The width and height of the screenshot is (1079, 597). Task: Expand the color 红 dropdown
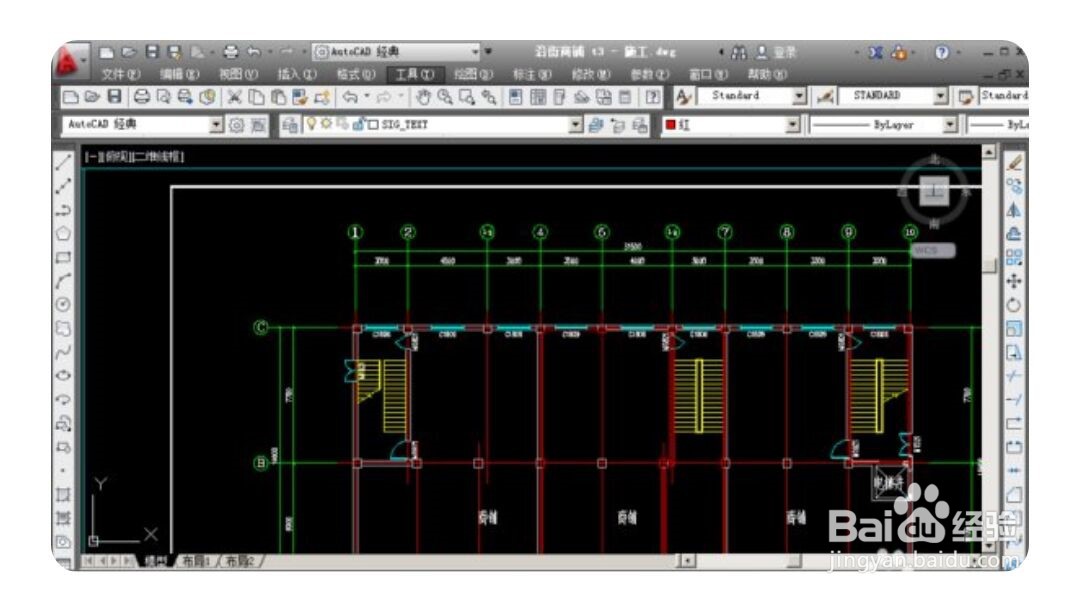click(x=793, y=124)
